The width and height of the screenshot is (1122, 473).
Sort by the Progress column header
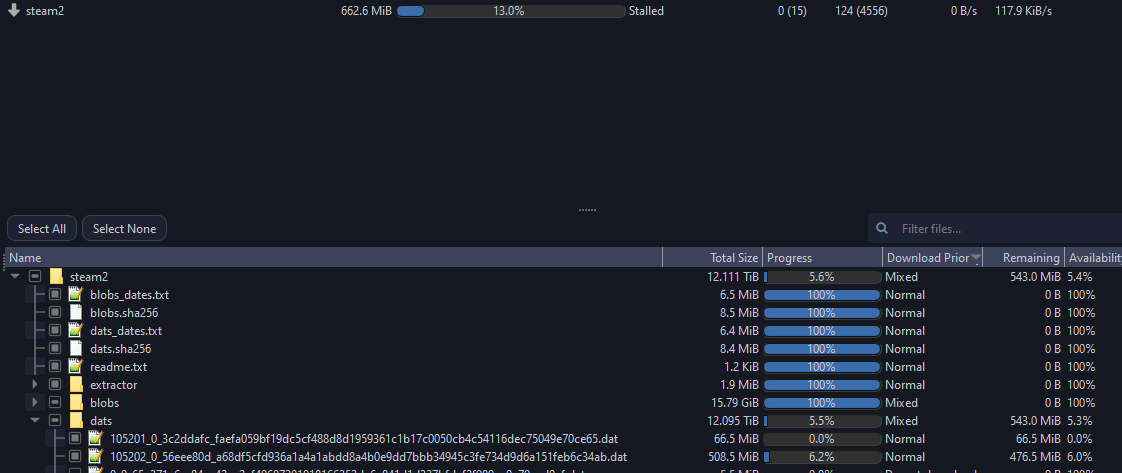(823, 258)
